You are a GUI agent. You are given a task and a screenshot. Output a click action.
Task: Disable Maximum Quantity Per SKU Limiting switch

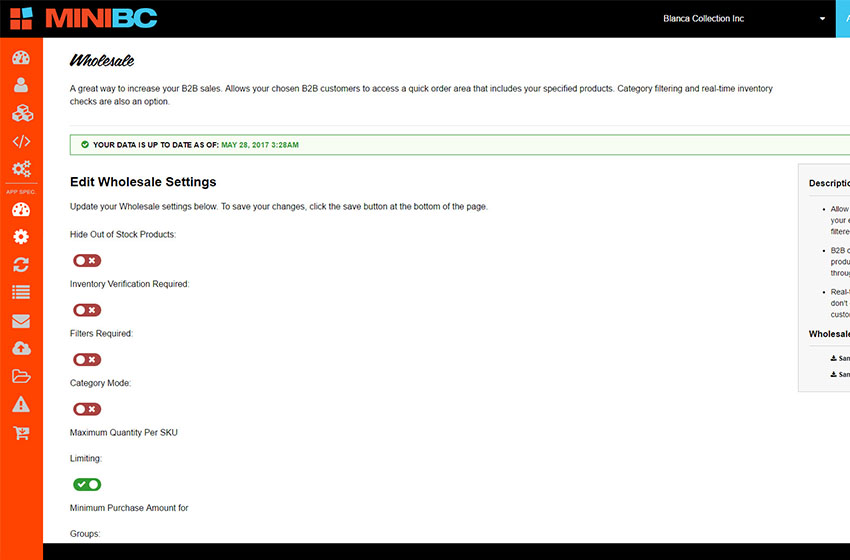click(87, 484)
